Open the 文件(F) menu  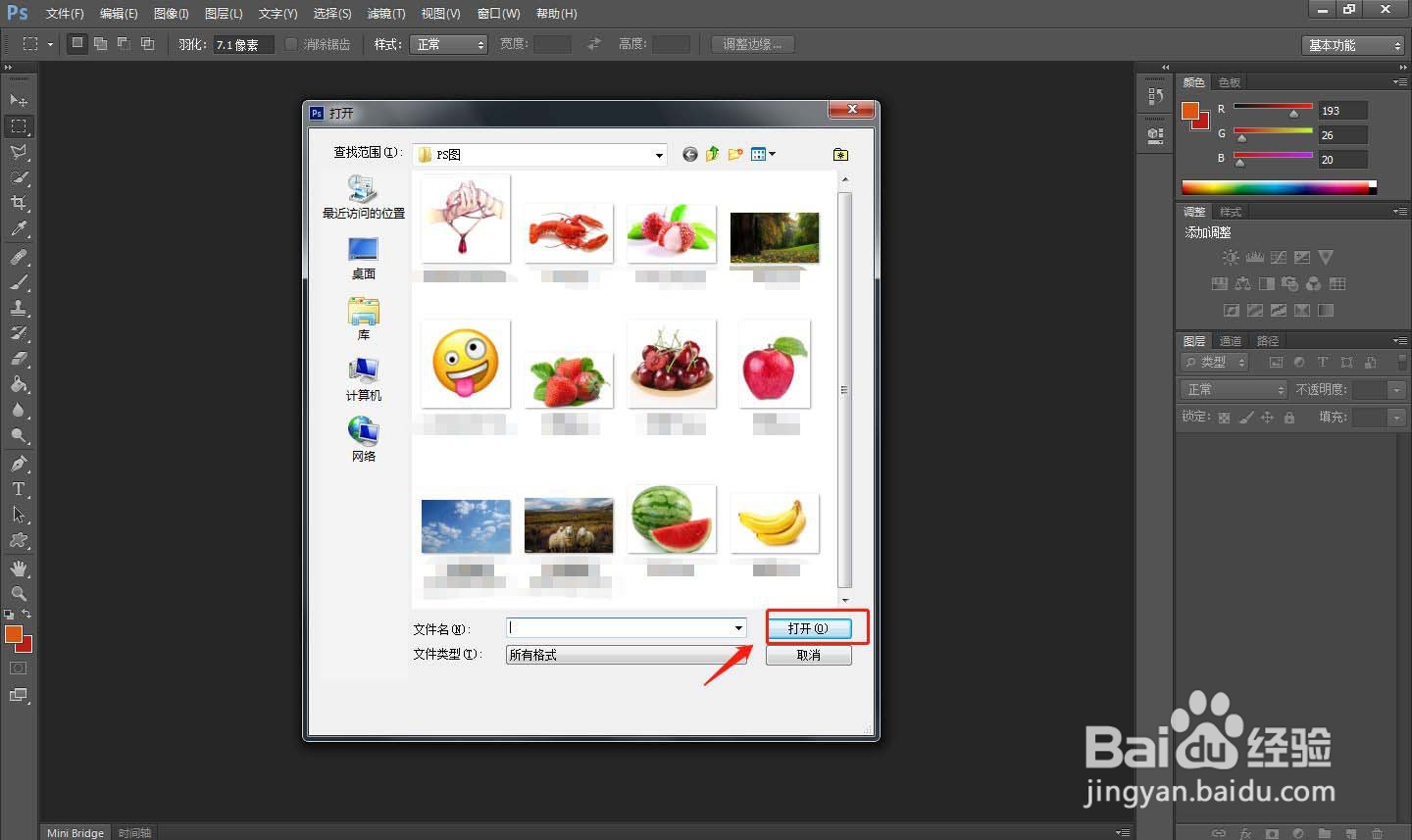(x=65, y=14)
